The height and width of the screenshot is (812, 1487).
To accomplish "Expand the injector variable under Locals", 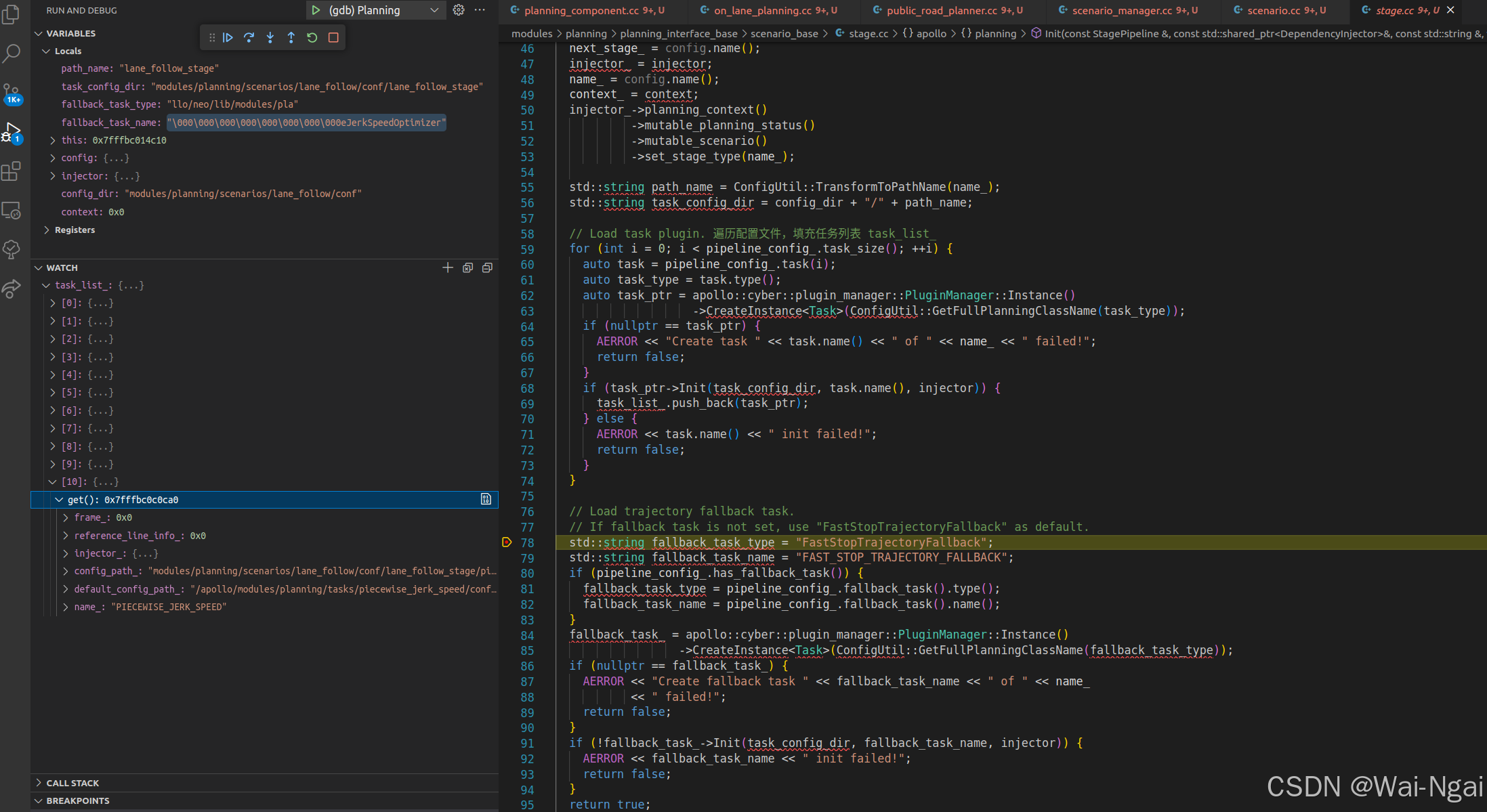I will [x=52, y=175].
